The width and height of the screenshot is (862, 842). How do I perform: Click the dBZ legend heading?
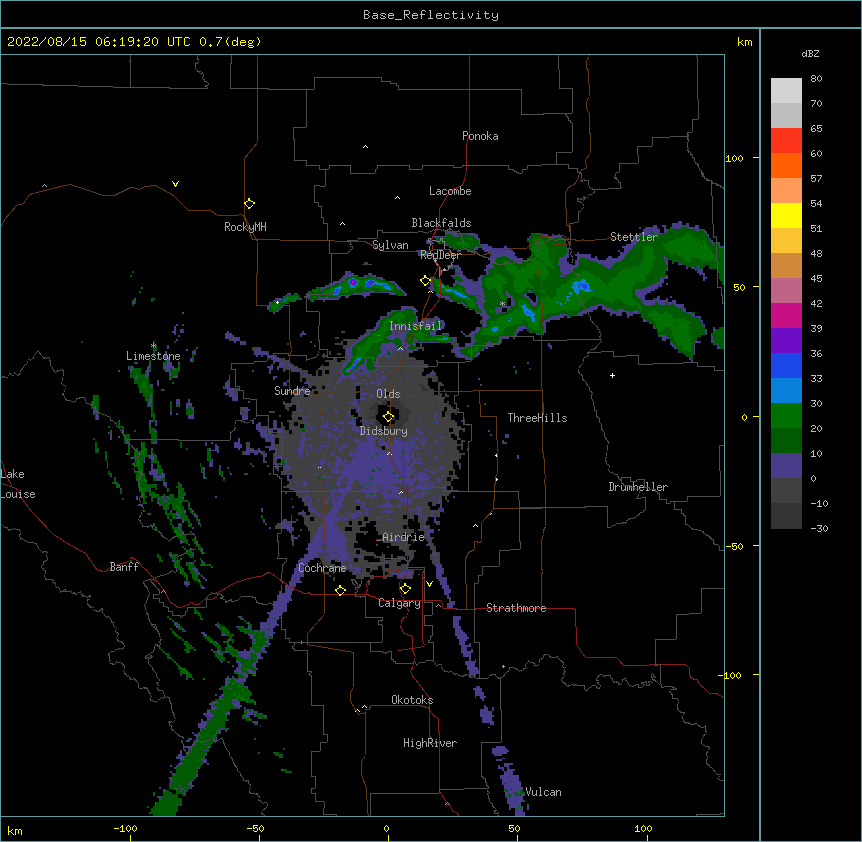(x=810, y=53)
